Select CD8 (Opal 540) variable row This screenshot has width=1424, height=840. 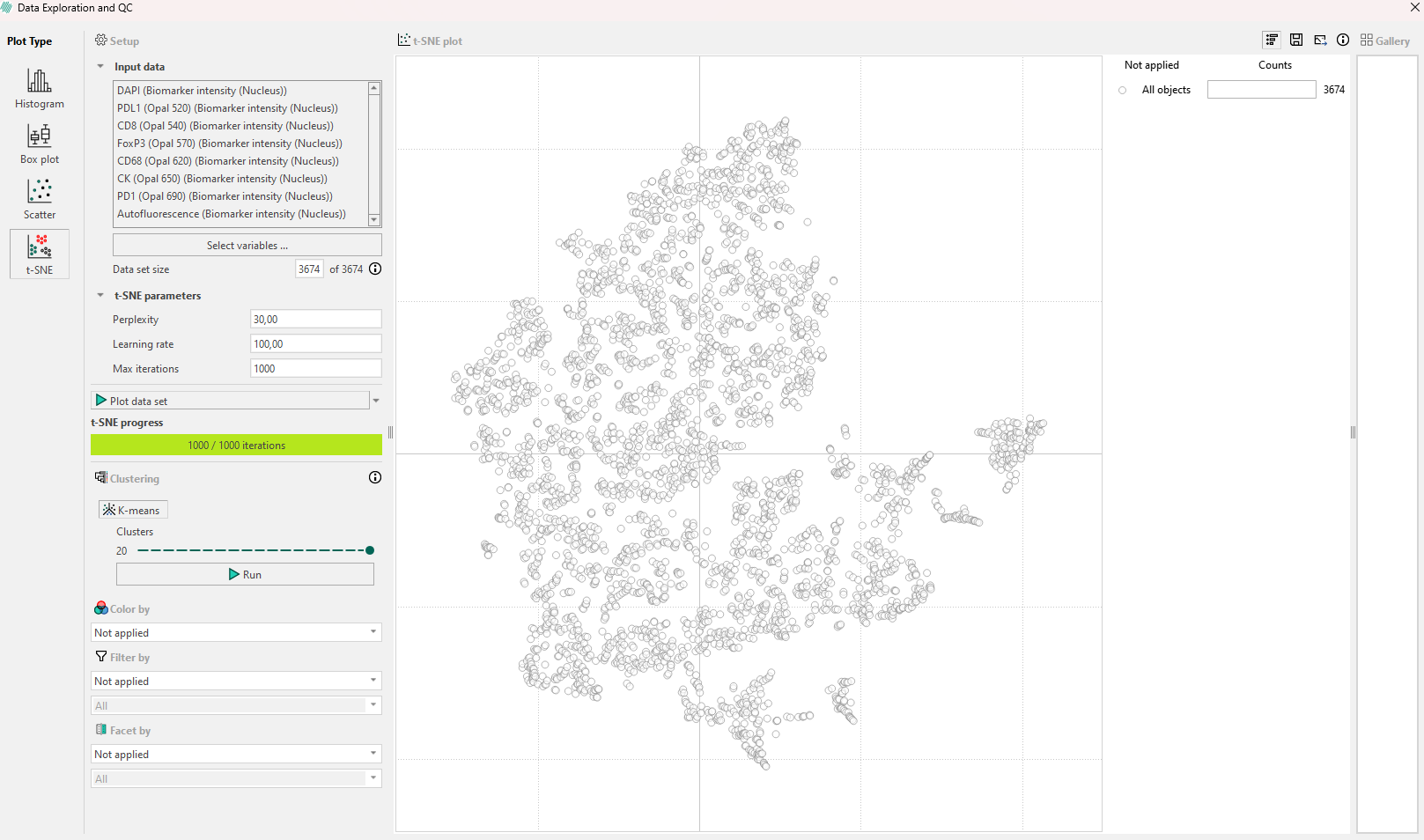(x=240, y=125)
